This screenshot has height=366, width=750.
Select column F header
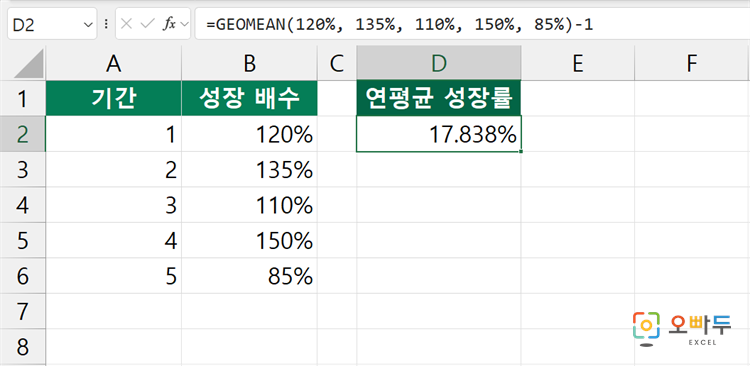pos(692,64)
